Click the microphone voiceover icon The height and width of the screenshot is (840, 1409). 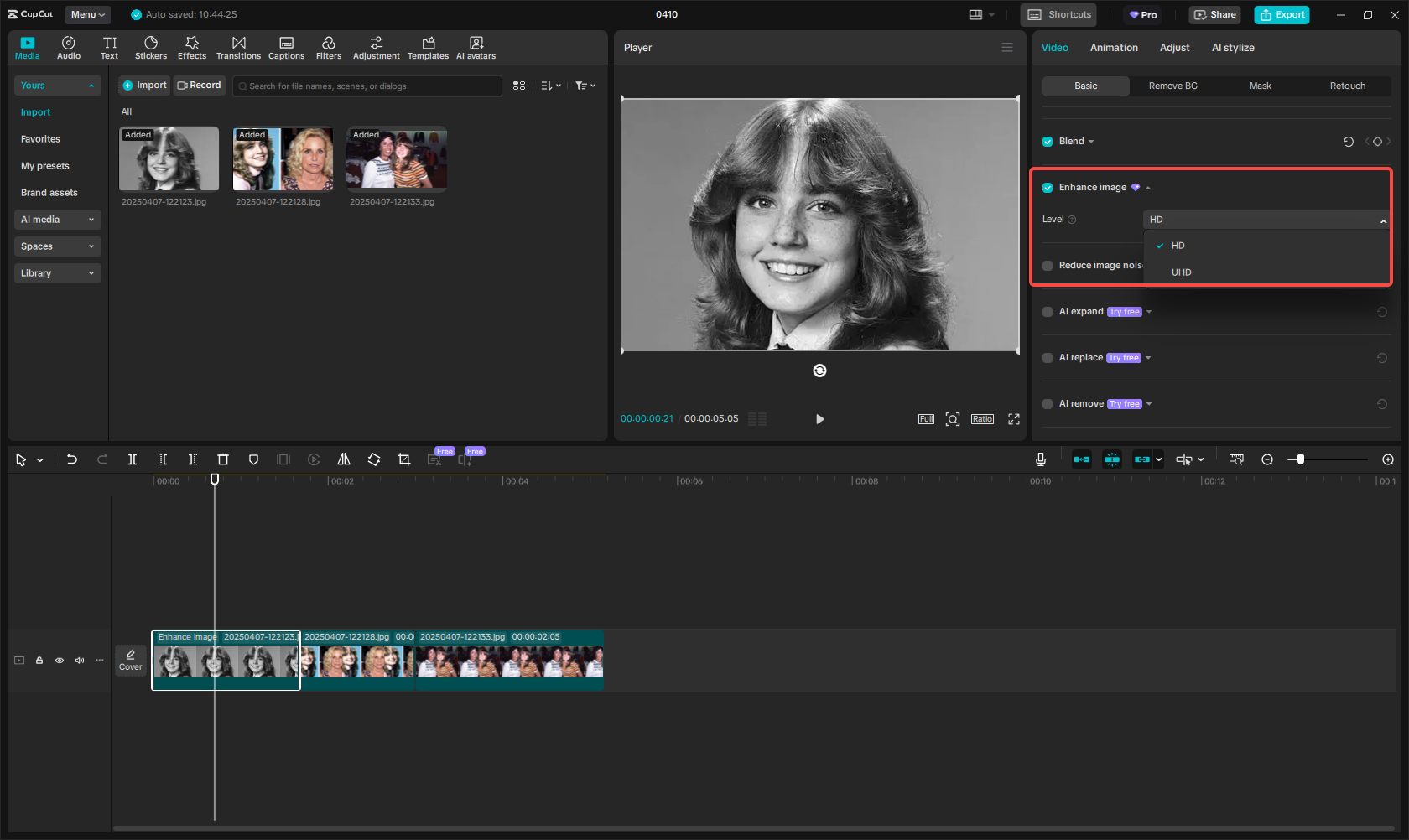[x=1040, y=459]
